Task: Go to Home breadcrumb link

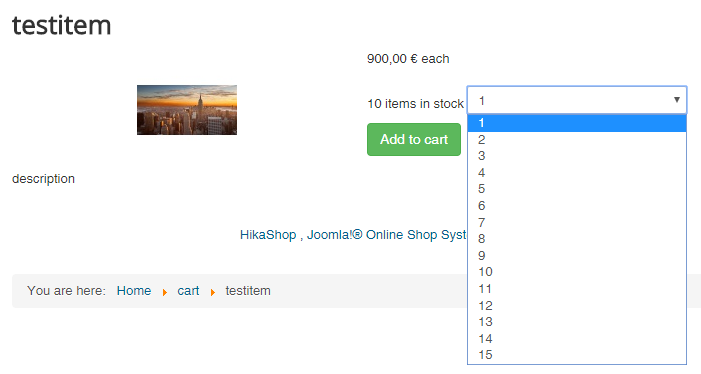Action: [x=134, y=291]
